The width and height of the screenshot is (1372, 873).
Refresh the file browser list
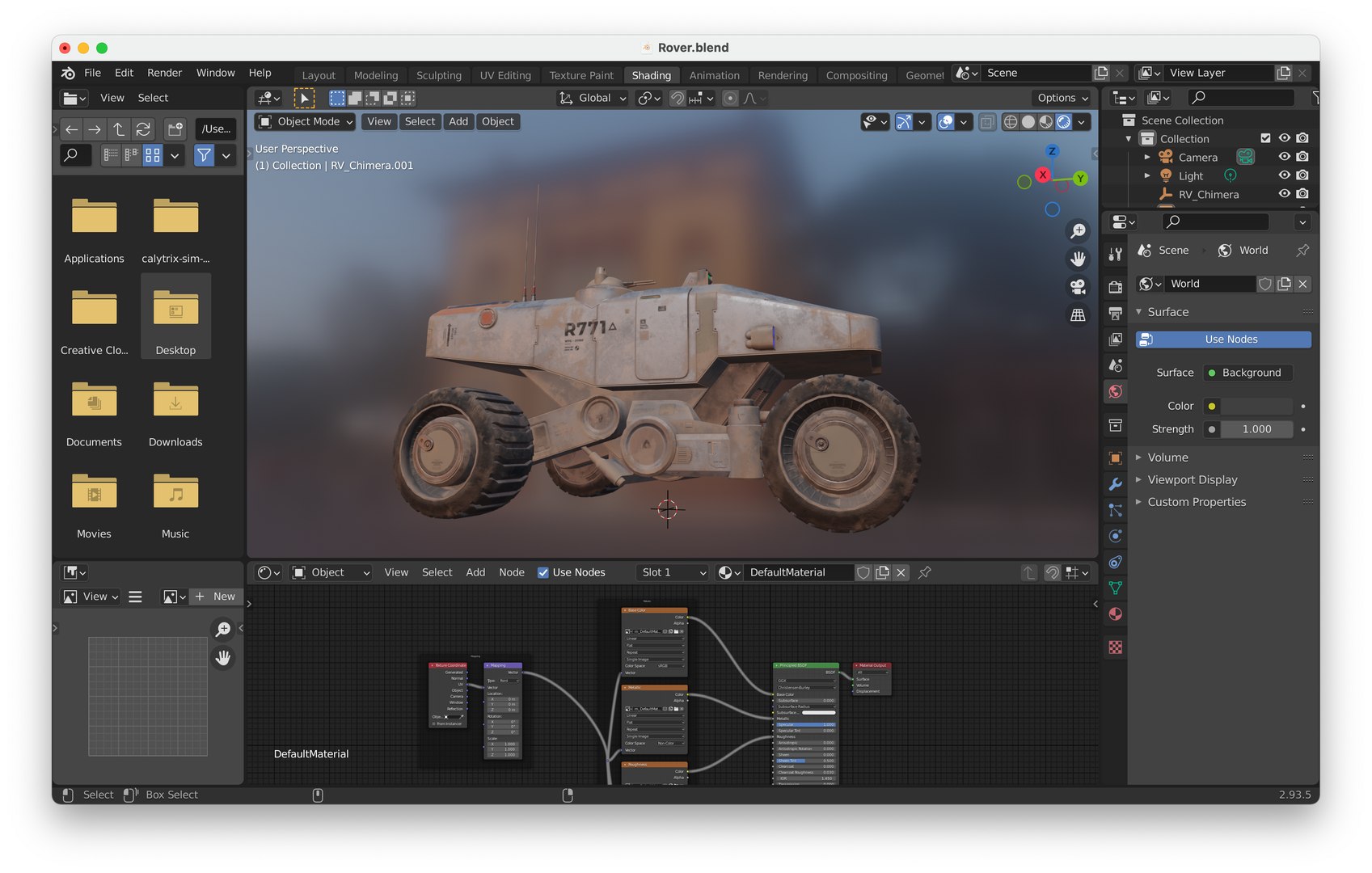pyautogui.click(x=143, y=129)
